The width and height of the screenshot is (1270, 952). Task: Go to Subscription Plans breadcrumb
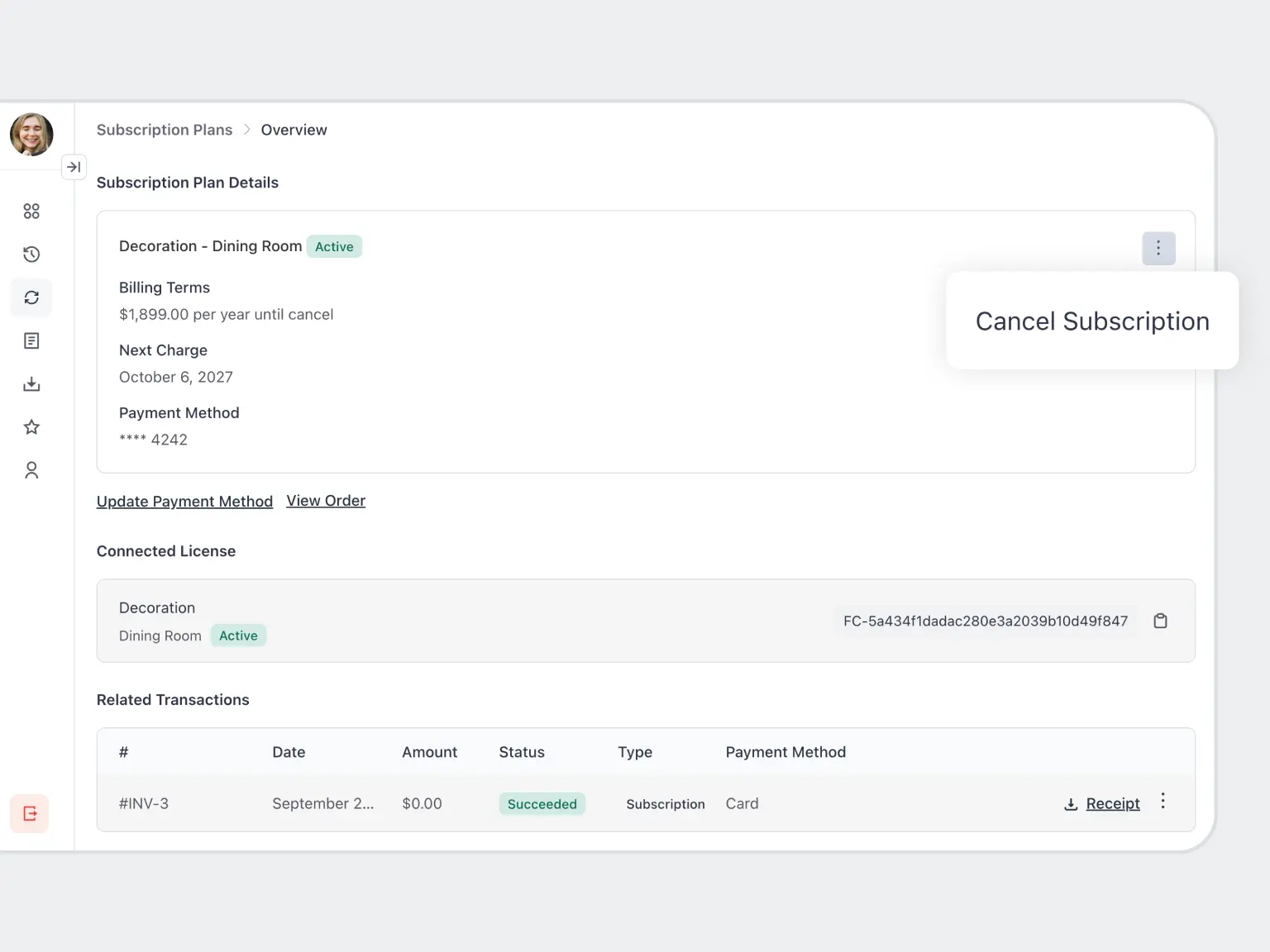pyautogui.click(x=165, y=130)
